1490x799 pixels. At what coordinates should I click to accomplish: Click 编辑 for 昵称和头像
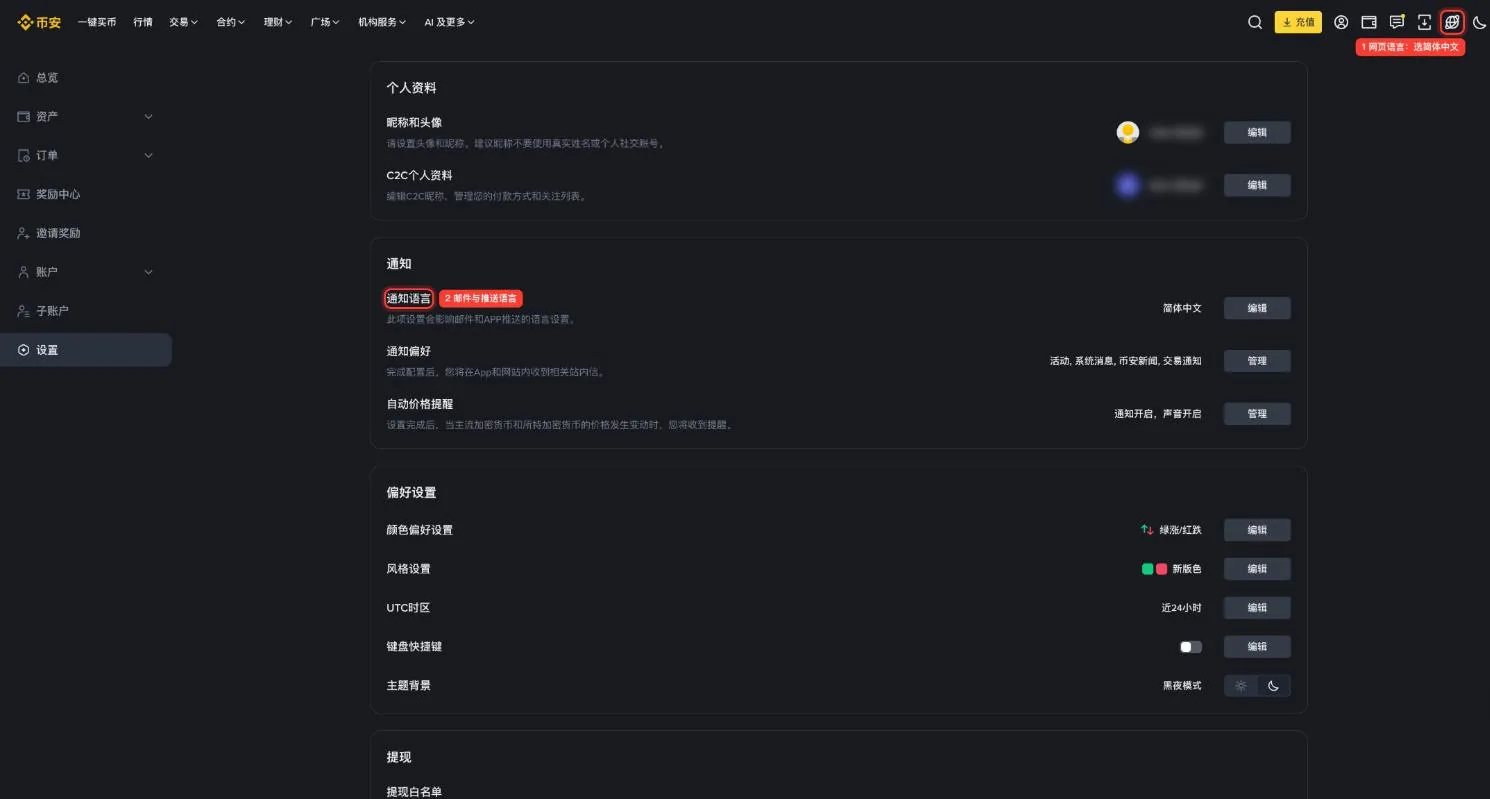click(x=1257, y=132)
